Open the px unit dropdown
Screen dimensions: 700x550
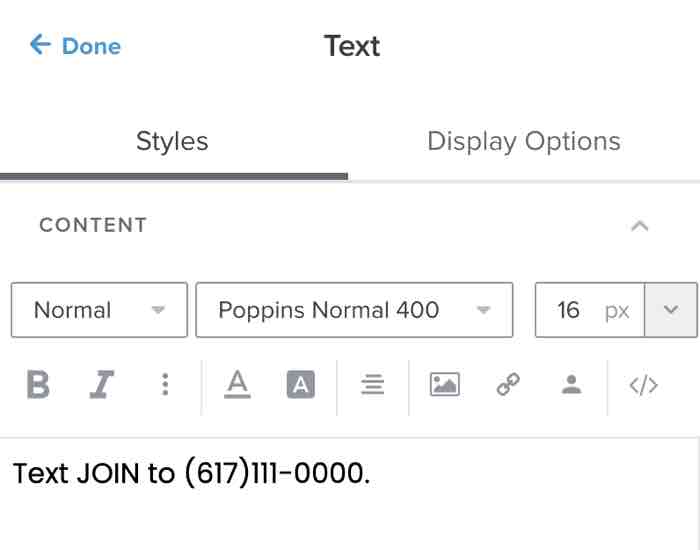click(x=670, y=310)
